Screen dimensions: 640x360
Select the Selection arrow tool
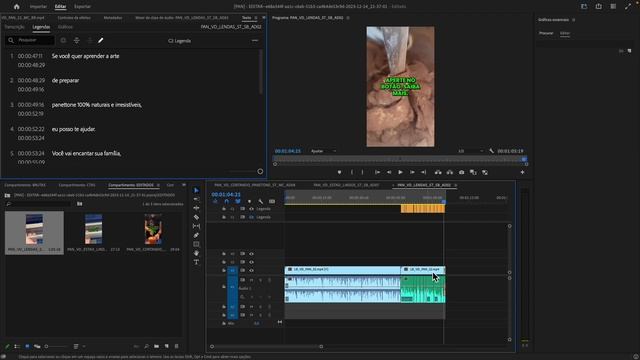click(196, 190)
